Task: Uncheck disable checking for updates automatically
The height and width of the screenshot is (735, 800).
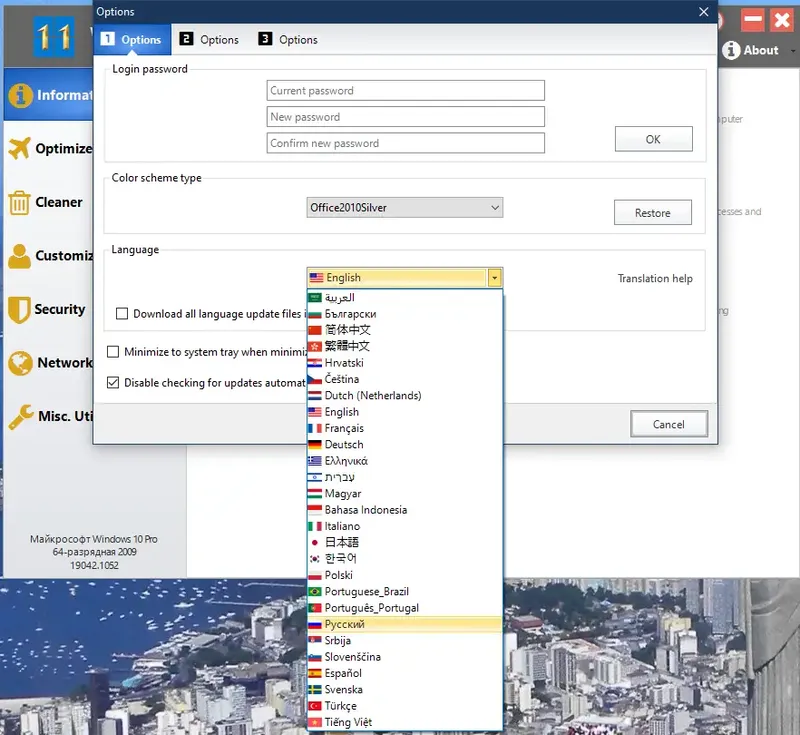Action: tap(115, 382)
